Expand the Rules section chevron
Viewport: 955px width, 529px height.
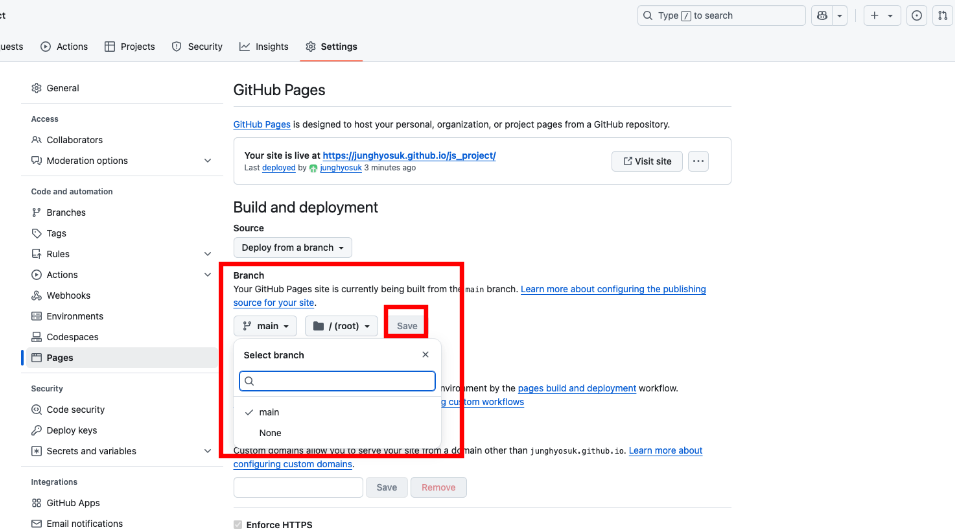coord(208,254)
